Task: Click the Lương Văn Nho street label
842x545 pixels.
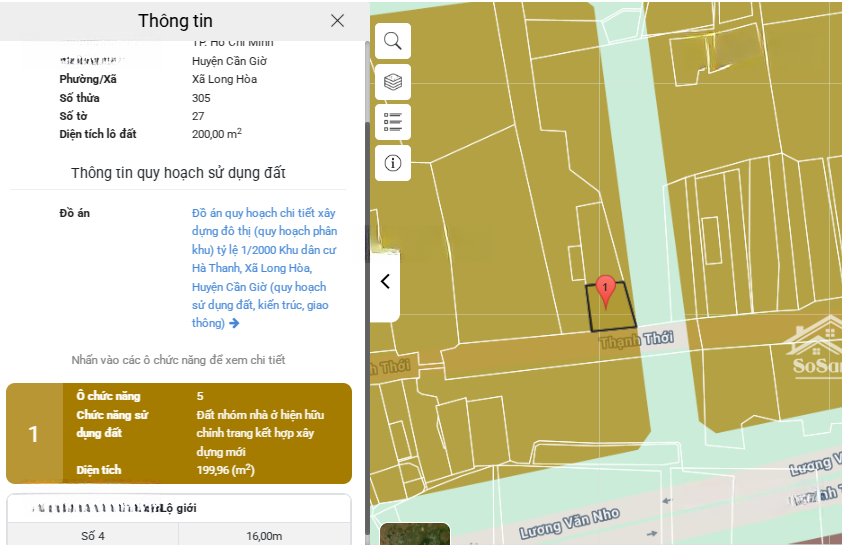Action: (x=570, y=522)
